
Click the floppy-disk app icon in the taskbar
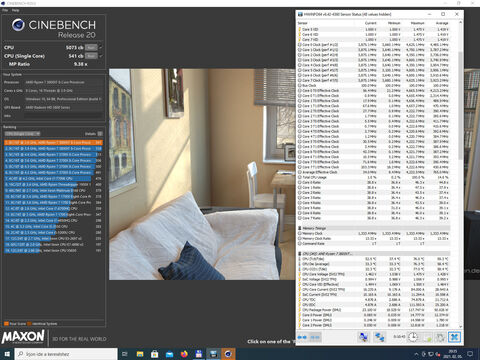tap(199, 354)
